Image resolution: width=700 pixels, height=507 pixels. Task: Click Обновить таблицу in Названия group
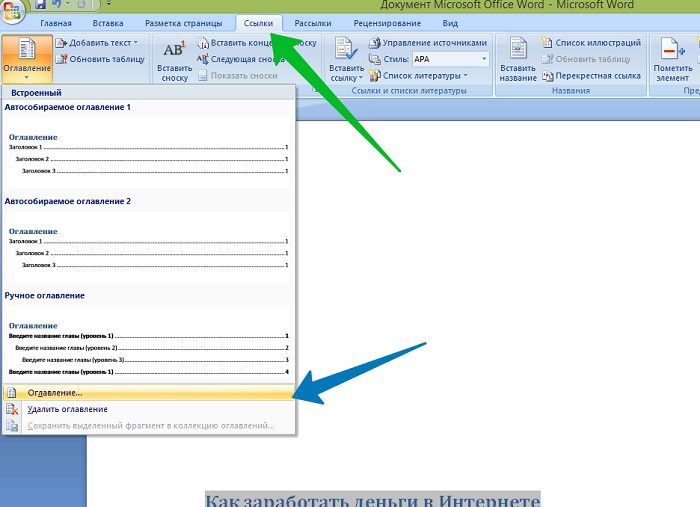click(586, 59)
